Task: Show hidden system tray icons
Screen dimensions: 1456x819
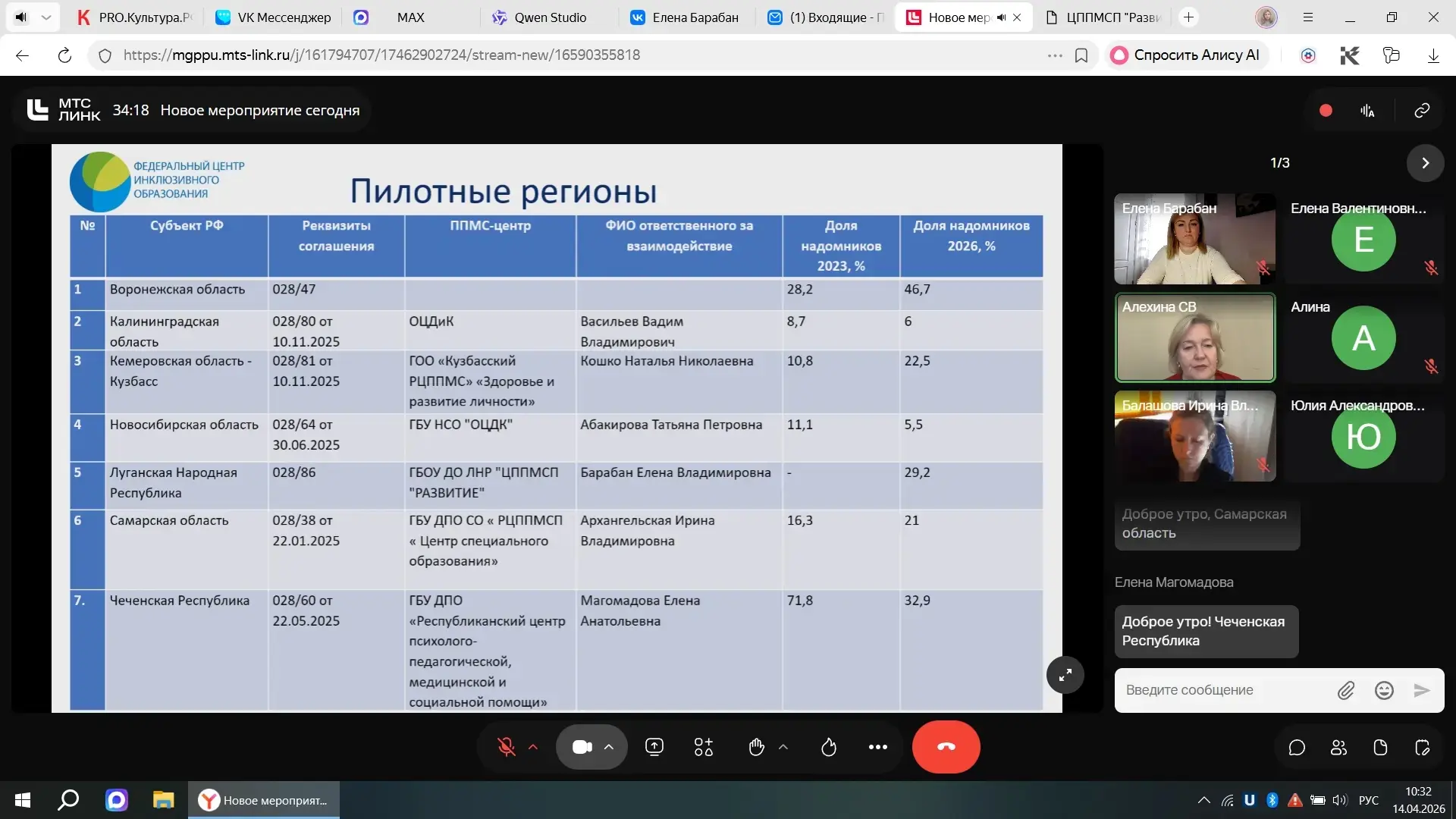Action: tap(1203, 800)
